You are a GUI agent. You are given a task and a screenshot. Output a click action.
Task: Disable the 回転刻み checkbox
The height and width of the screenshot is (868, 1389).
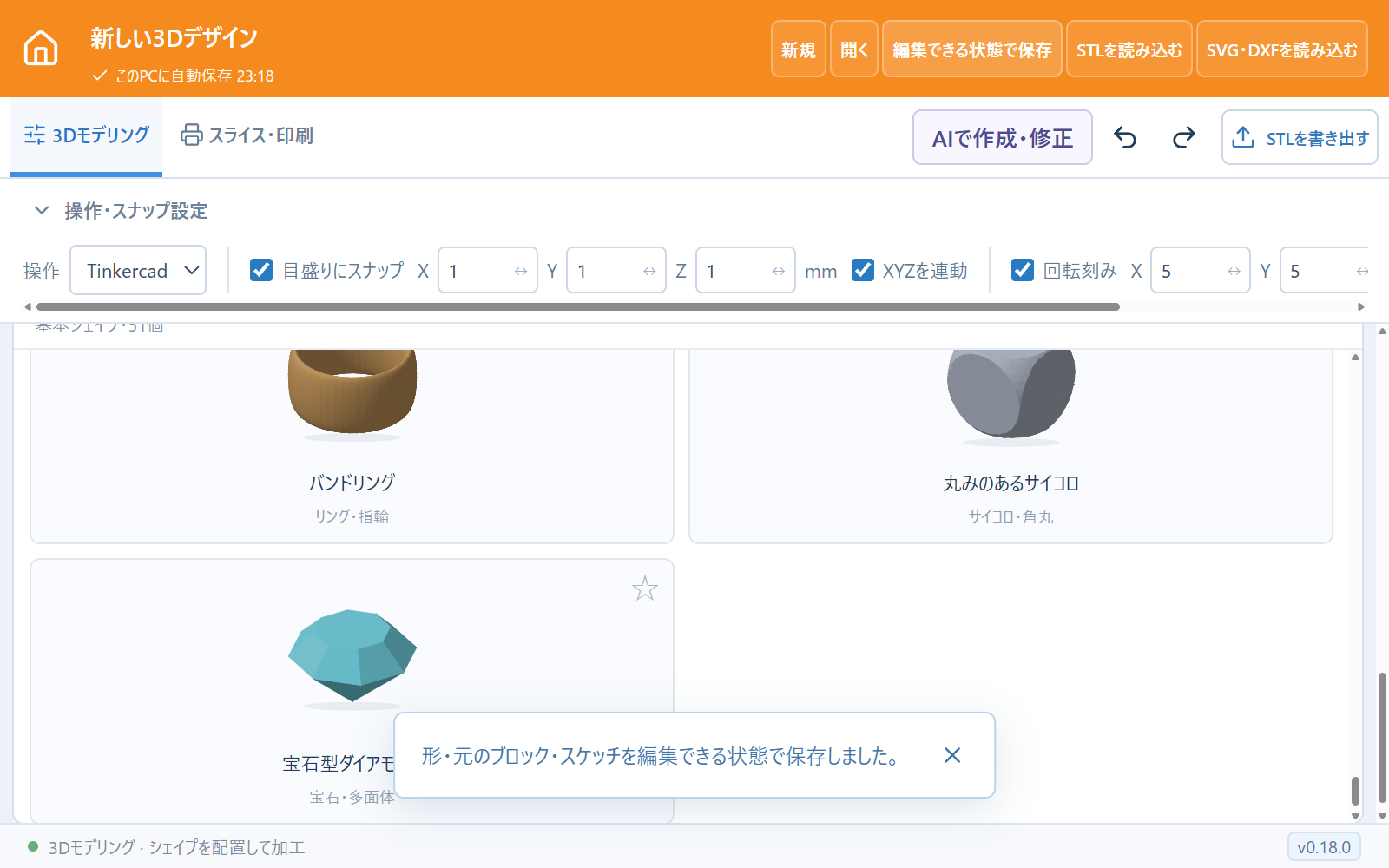1023,270
